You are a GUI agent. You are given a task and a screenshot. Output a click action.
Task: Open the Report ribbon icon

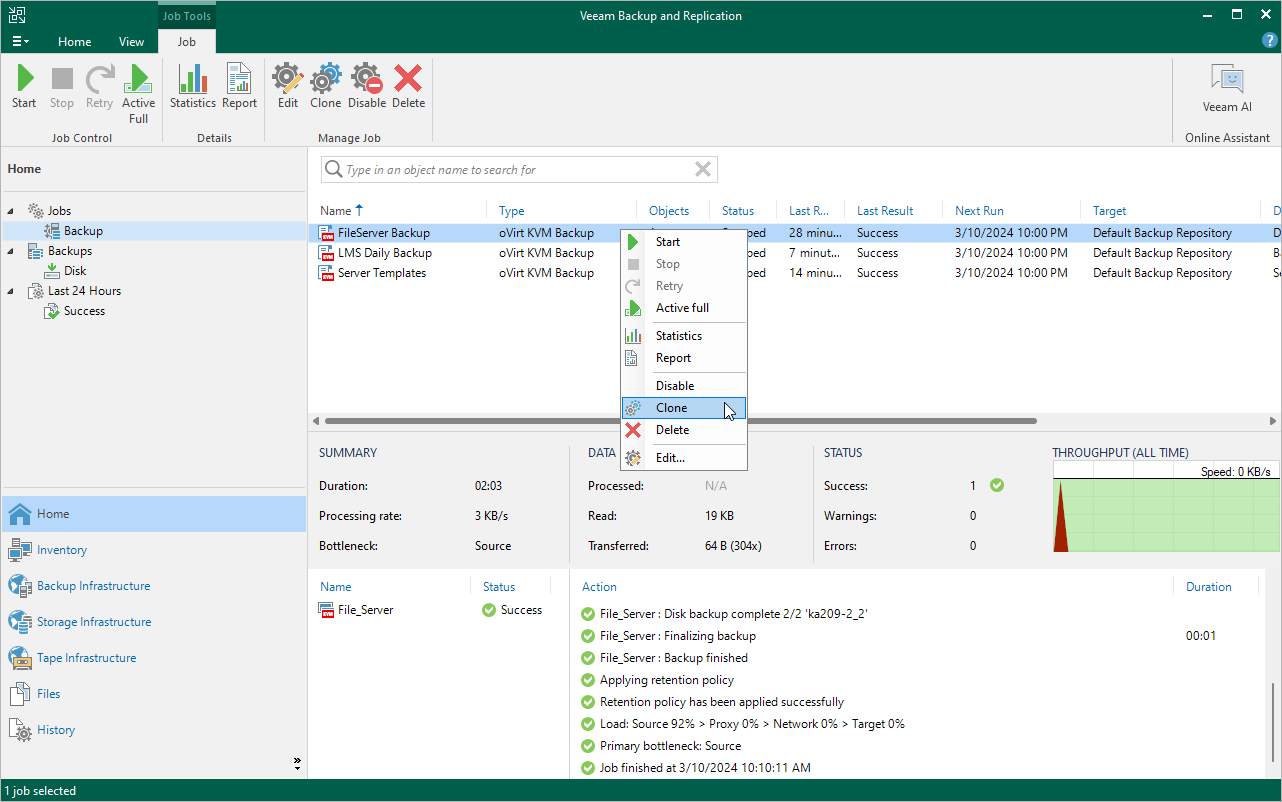240,87
